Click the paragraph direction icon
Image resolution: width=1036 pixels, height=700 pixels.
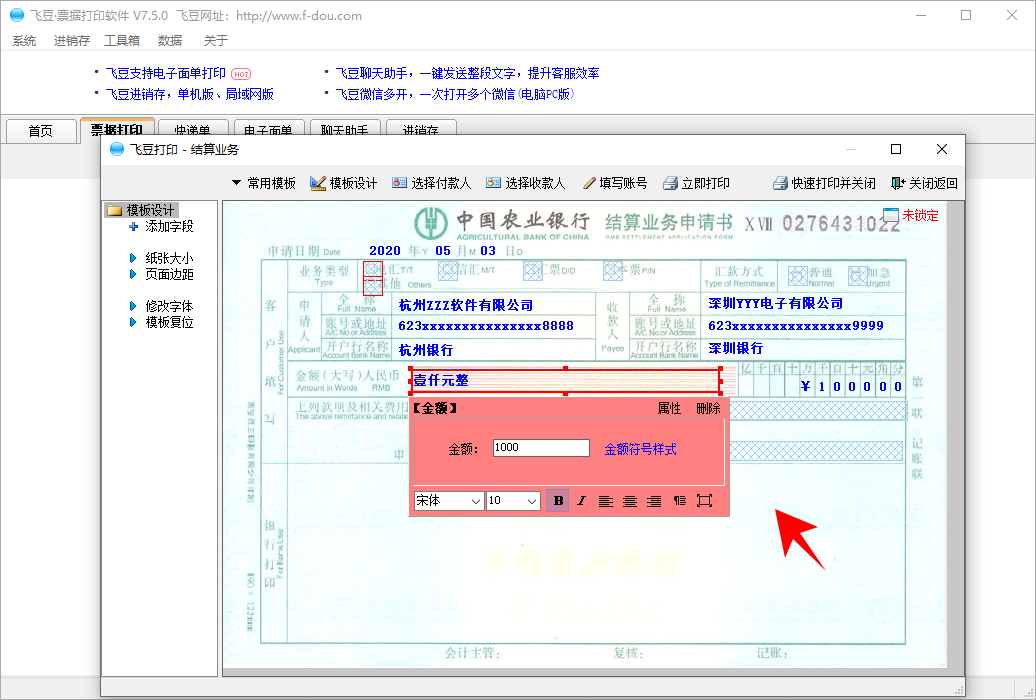(x=679, y=501)
